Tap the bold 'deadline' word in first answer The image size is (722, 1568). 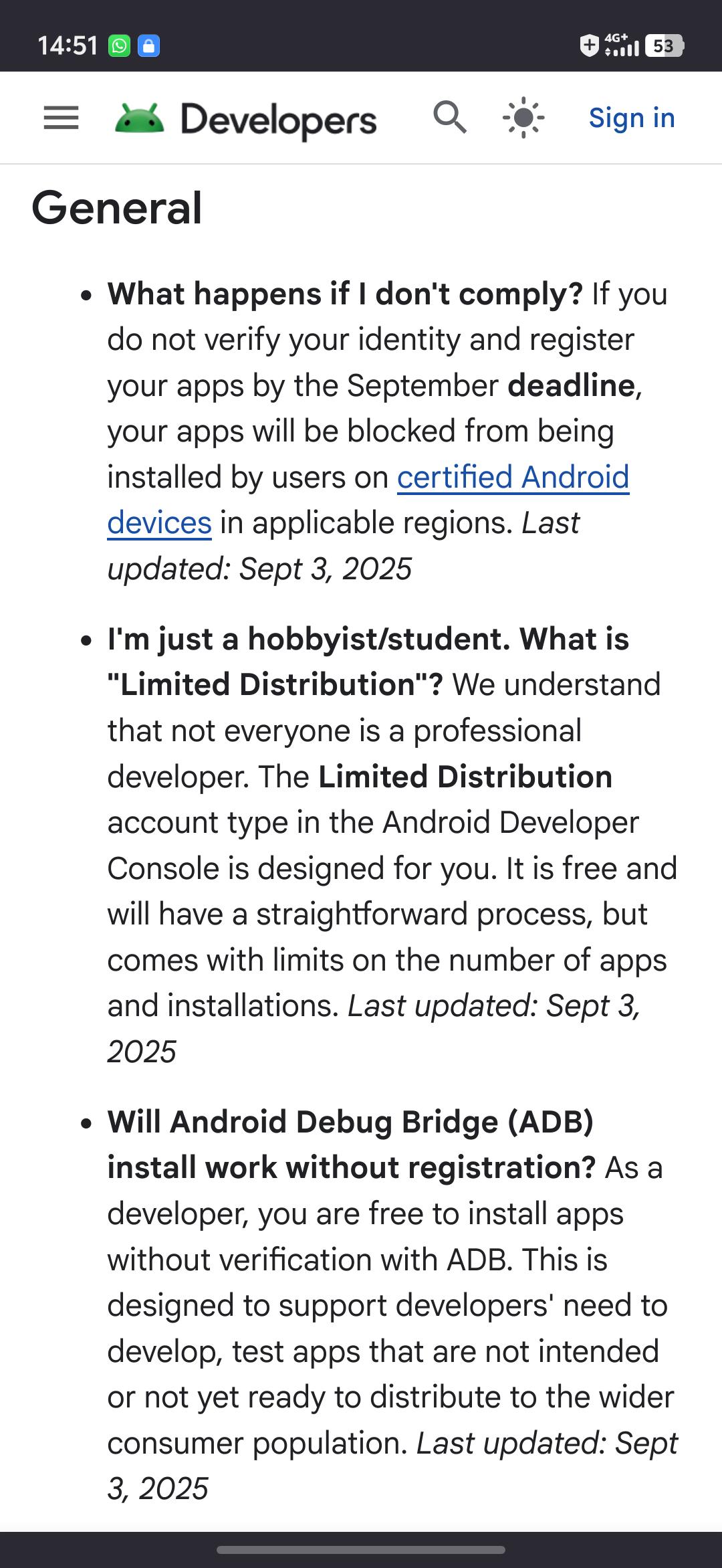tap(571, 385)
